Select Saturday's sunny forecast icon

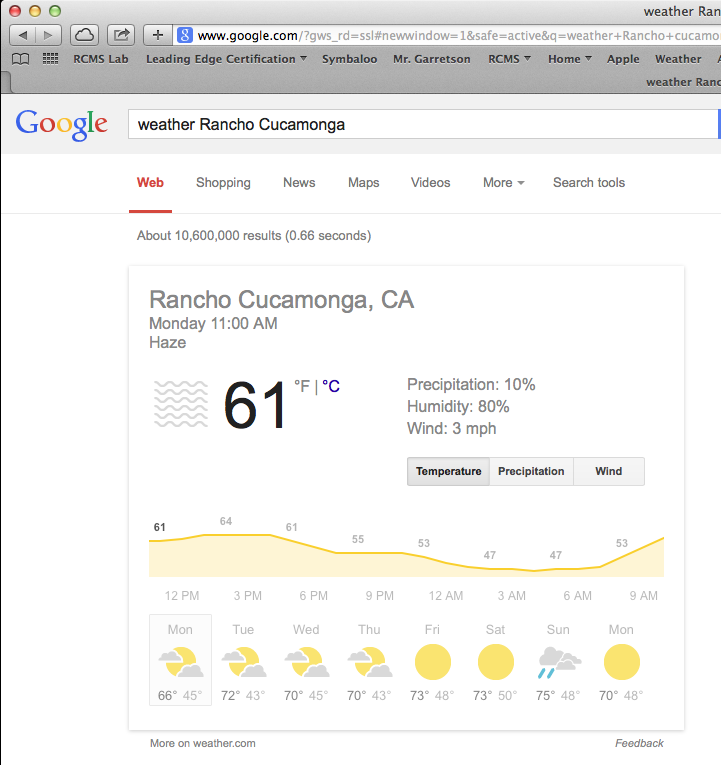pos(496,662)
